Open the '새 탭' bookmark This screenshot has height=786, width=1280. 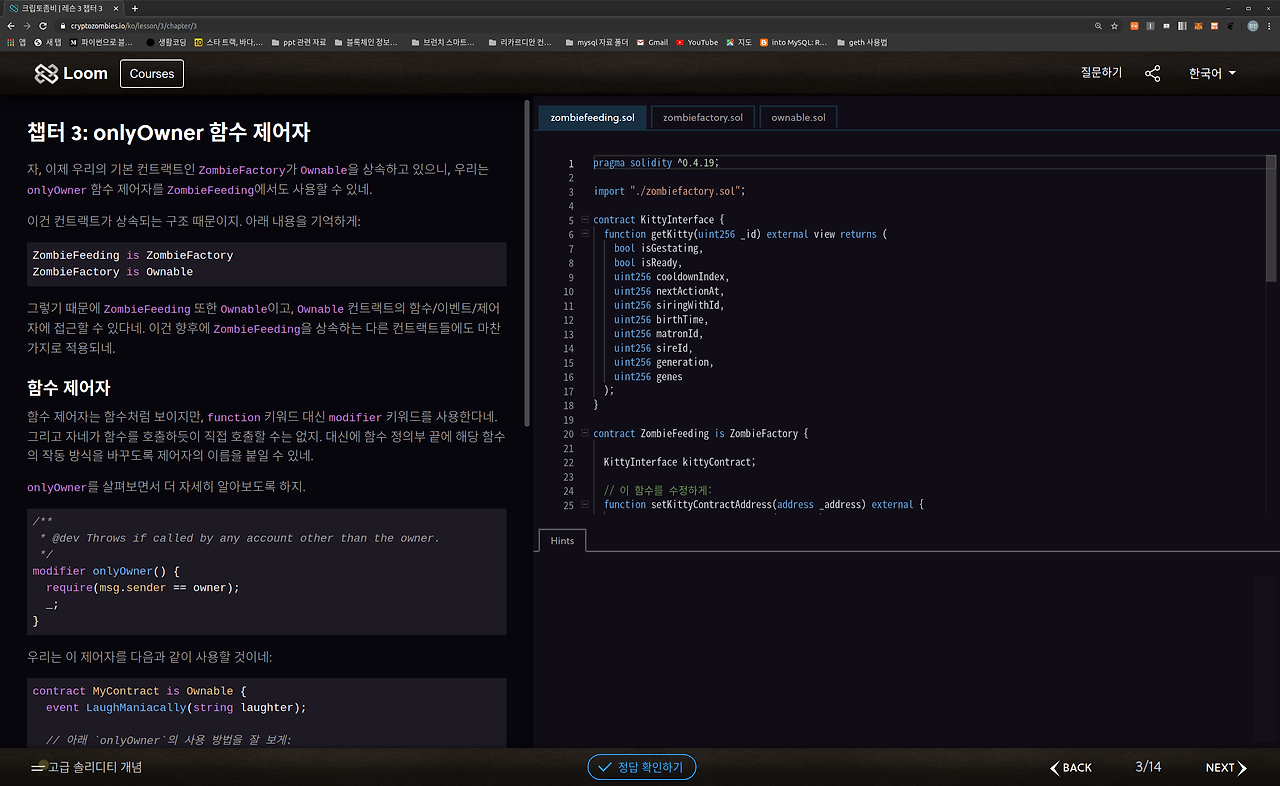coord(47,42)
